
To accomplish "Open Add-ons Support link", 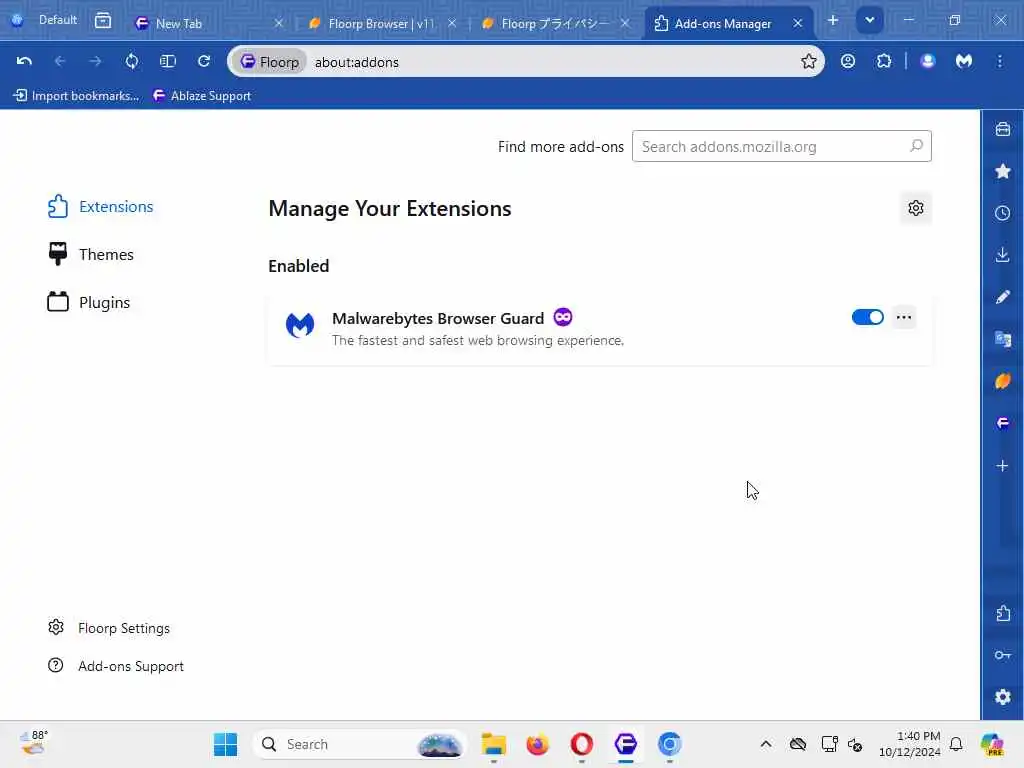I will pos(116,666).
